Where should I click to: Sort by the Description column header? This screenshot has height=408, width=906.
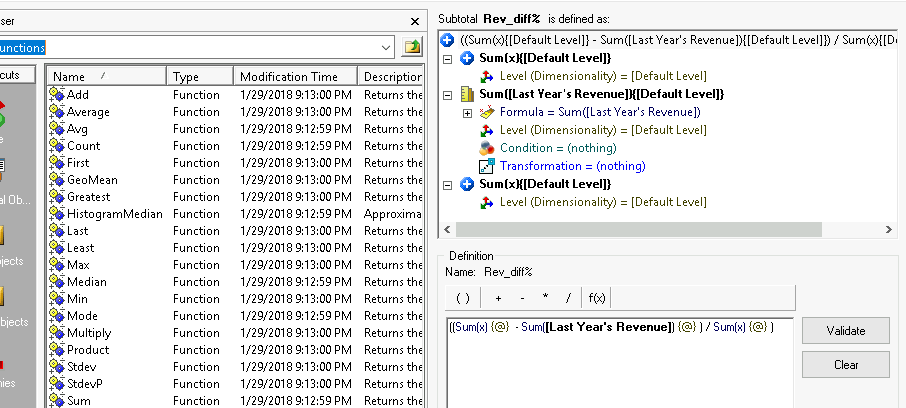[x=391, y=76]
